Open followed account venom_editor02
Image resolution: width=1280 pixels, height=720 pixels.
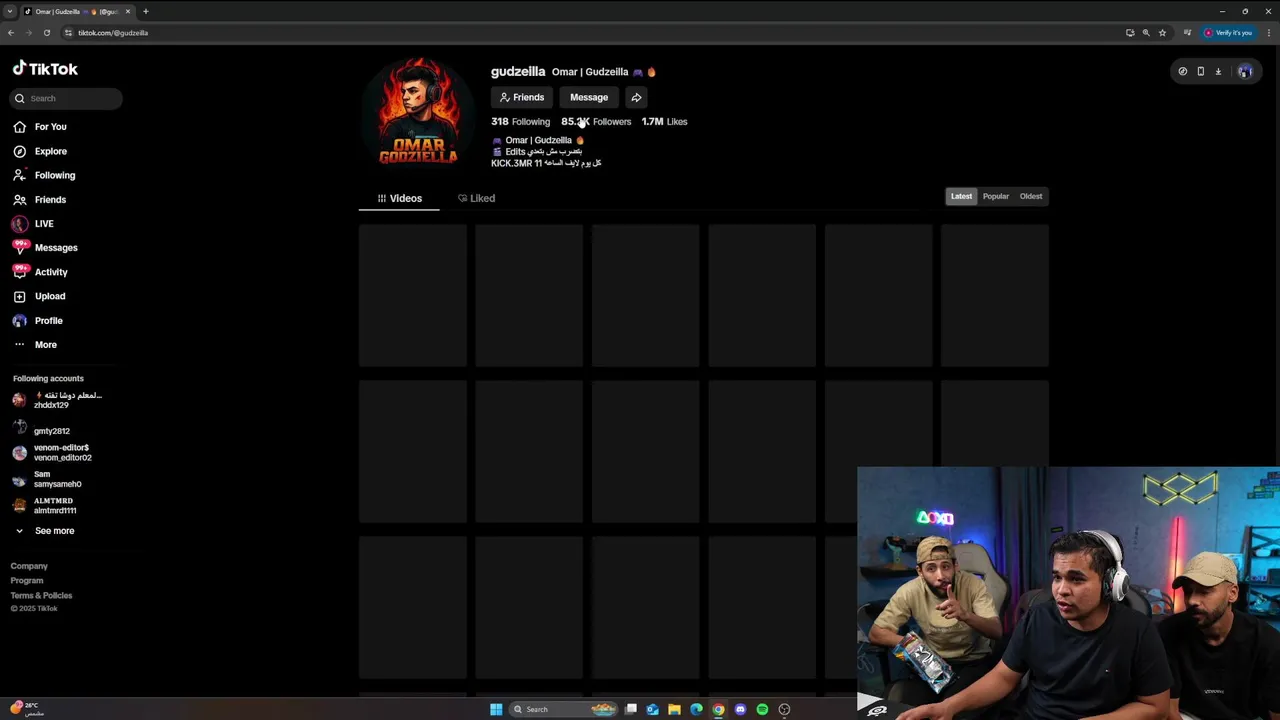tap(52, 453)
